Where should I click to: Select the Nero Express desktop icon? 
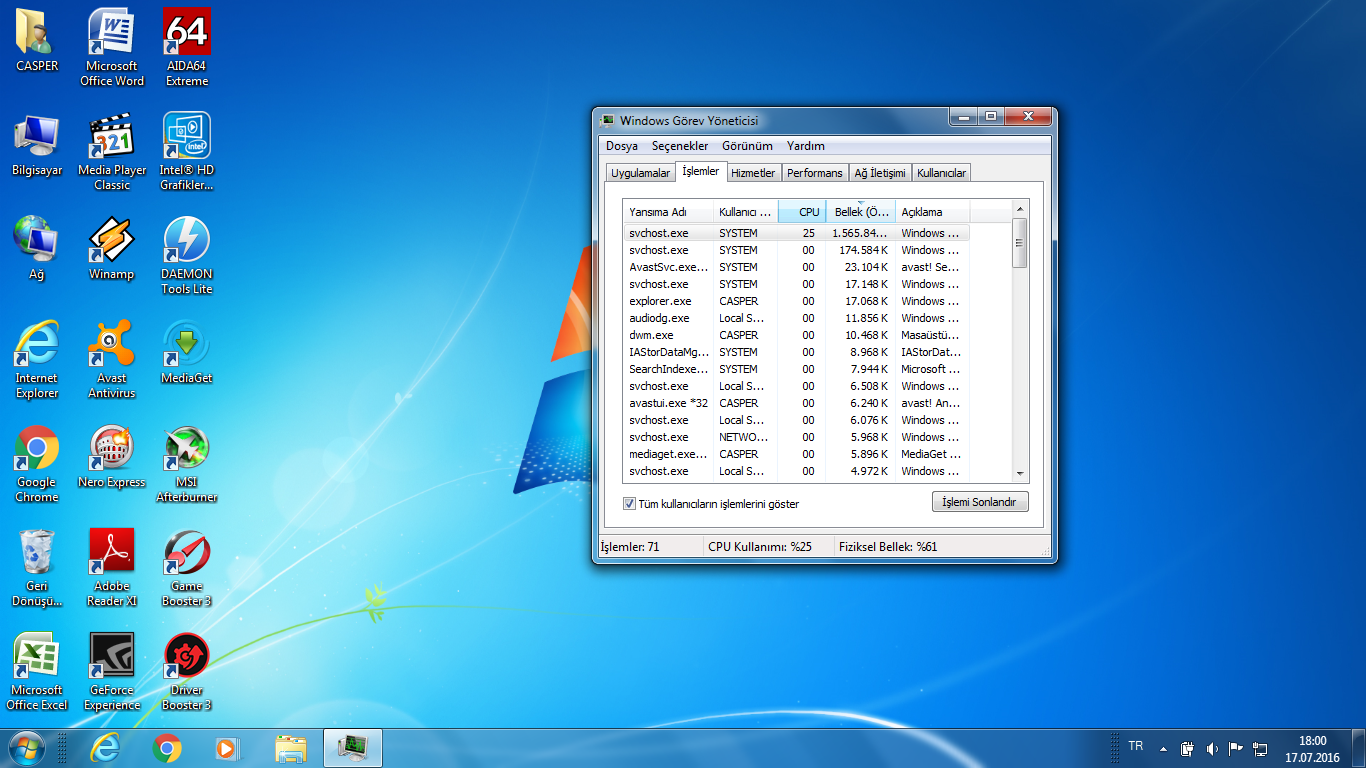[111, 449]
